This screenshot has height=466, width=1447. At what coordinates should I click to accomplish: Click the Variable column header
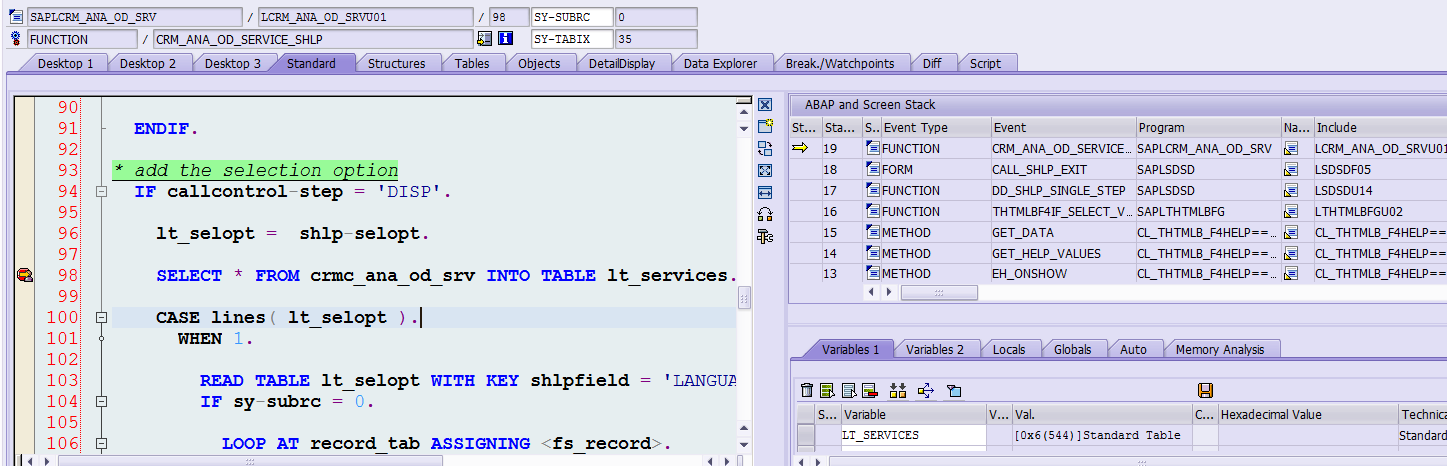(x=913, y=414)
